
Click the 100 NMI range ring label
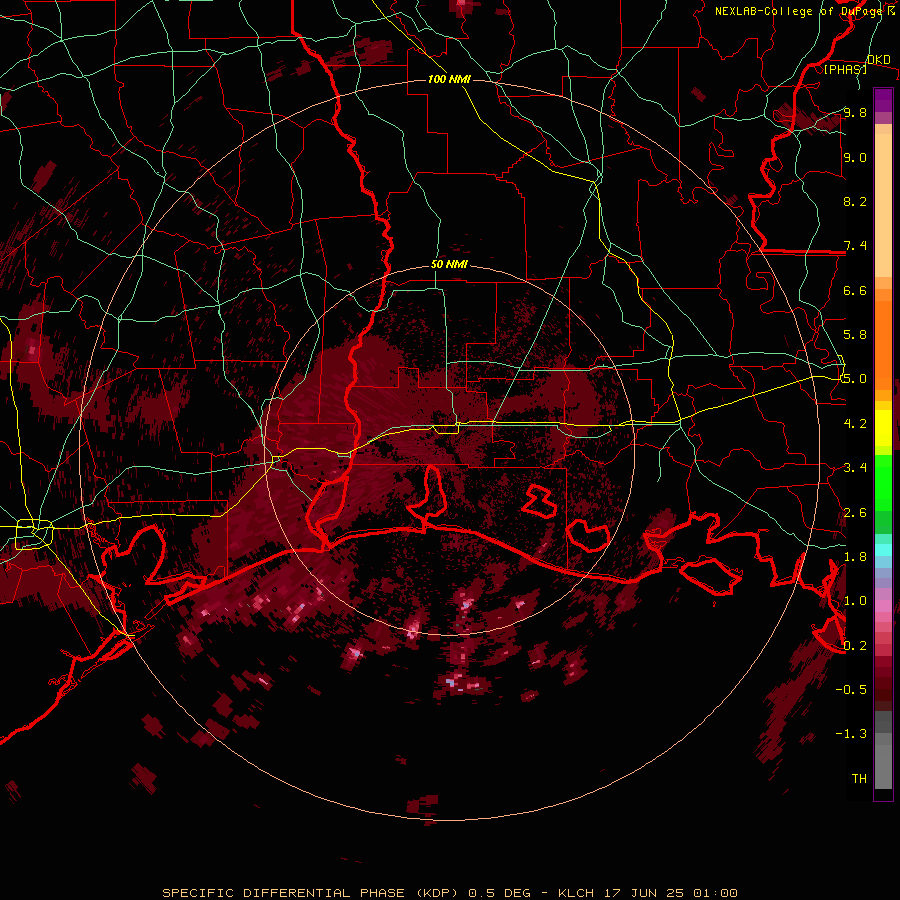449,79
